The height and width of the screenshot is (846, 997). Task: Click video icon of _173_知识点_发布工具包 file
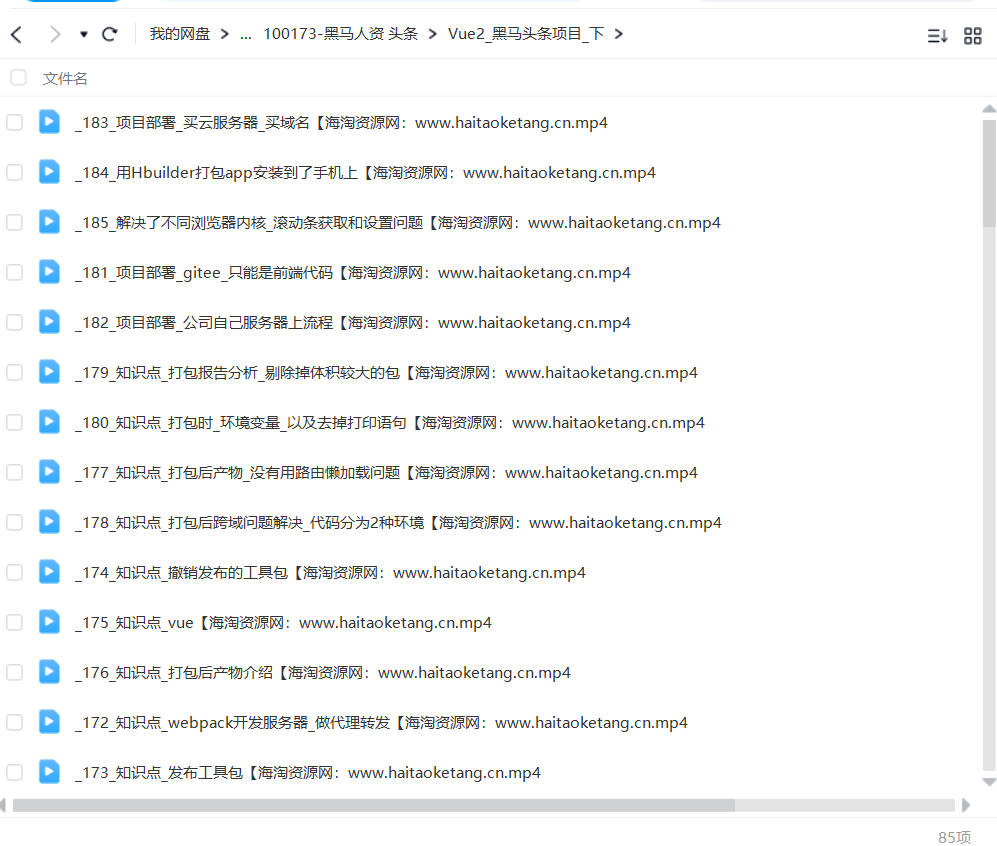[x=49, y=772]
